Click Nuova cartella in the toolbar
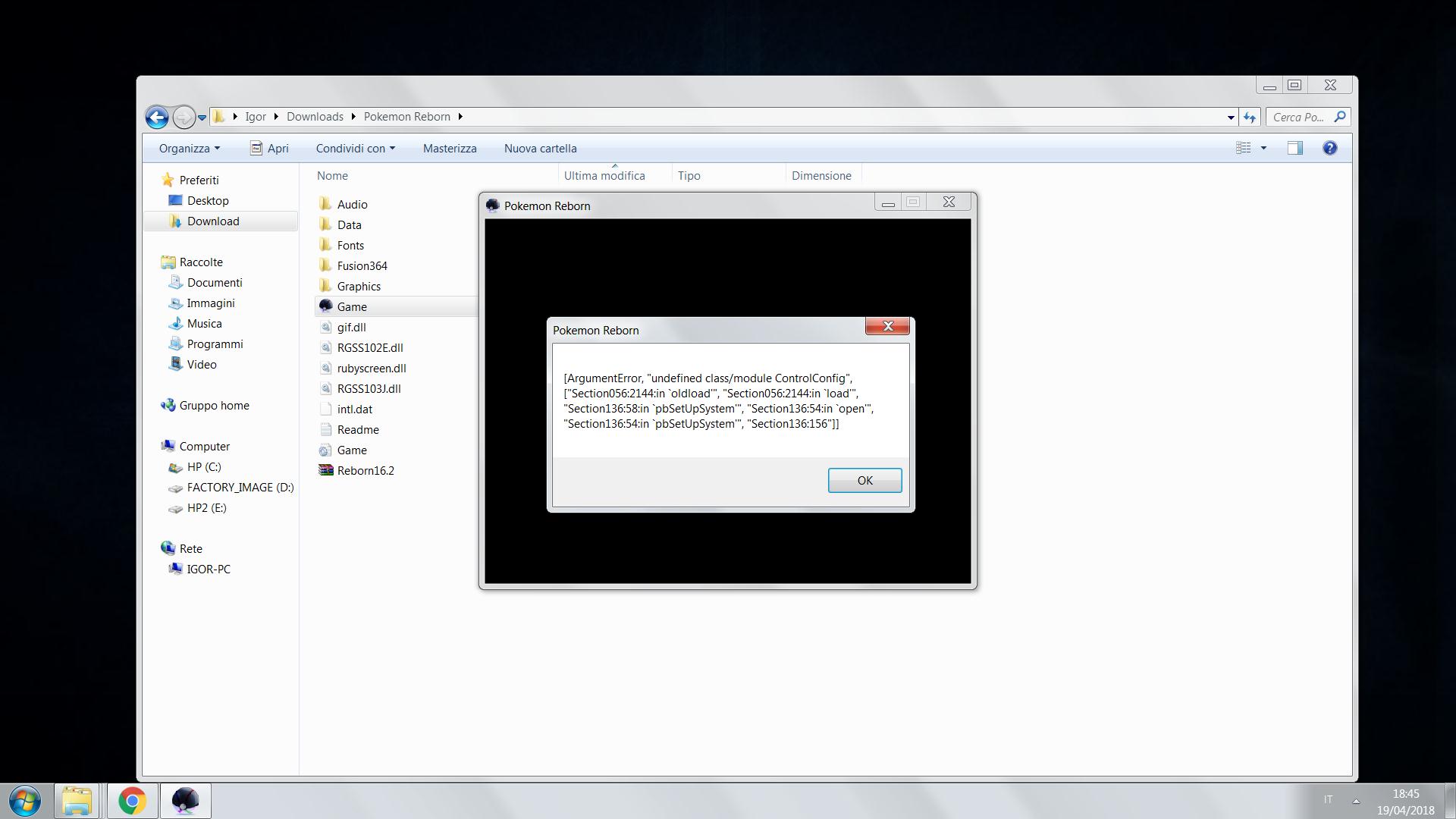Screen dimensions: 1456x819 [540, 149]
